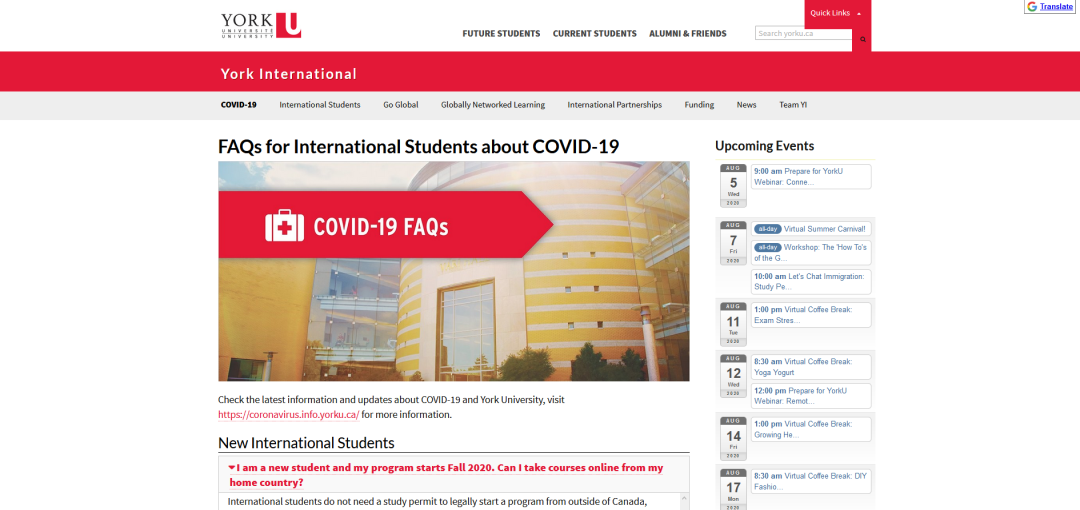Open the Workshop: The 'How To's event
Viewport: 1080px width, 510px height.
[811, 253]
